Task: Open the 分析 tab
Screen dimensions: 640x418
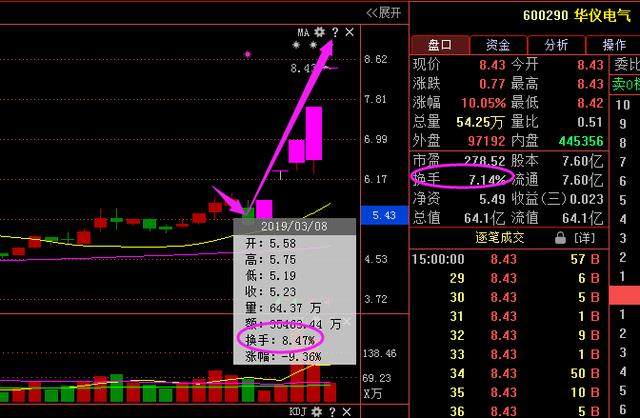Action: point(556,45)
